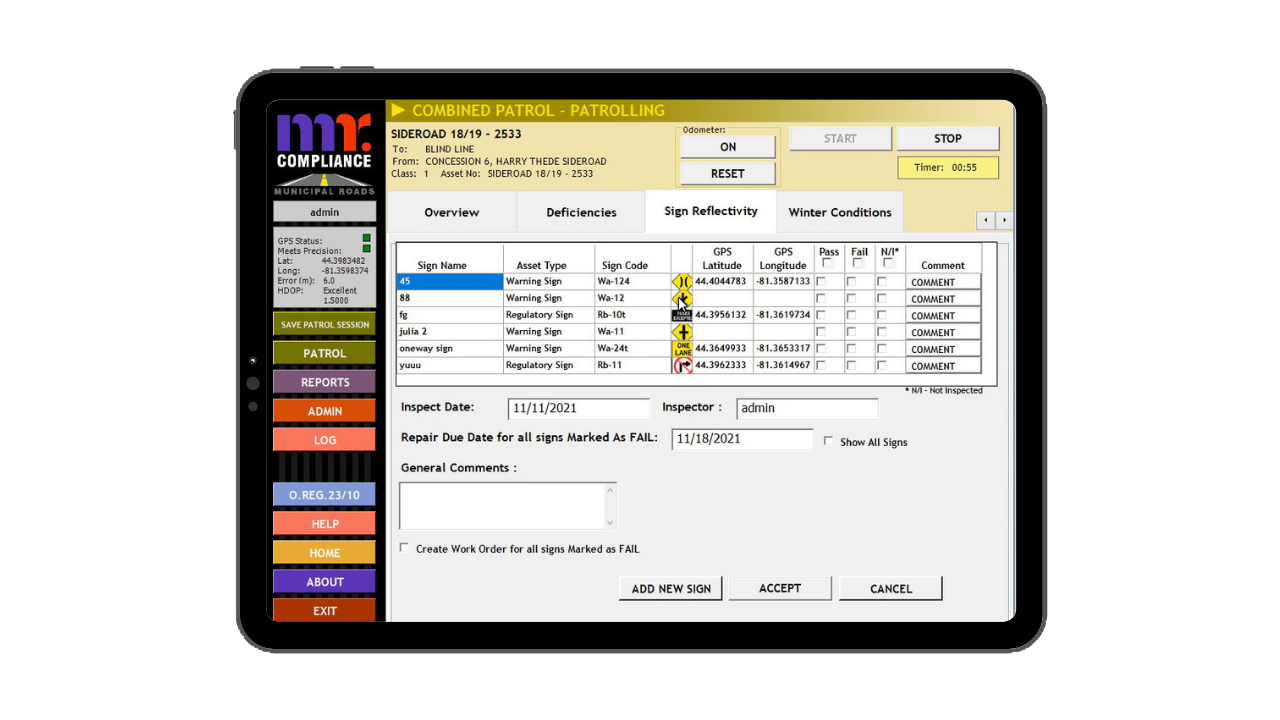Image resolution: width=1280 pixels, height=720 pixels.
Task: Toggle the N/I column header checkbox
Action: click(x=888, y=264)
